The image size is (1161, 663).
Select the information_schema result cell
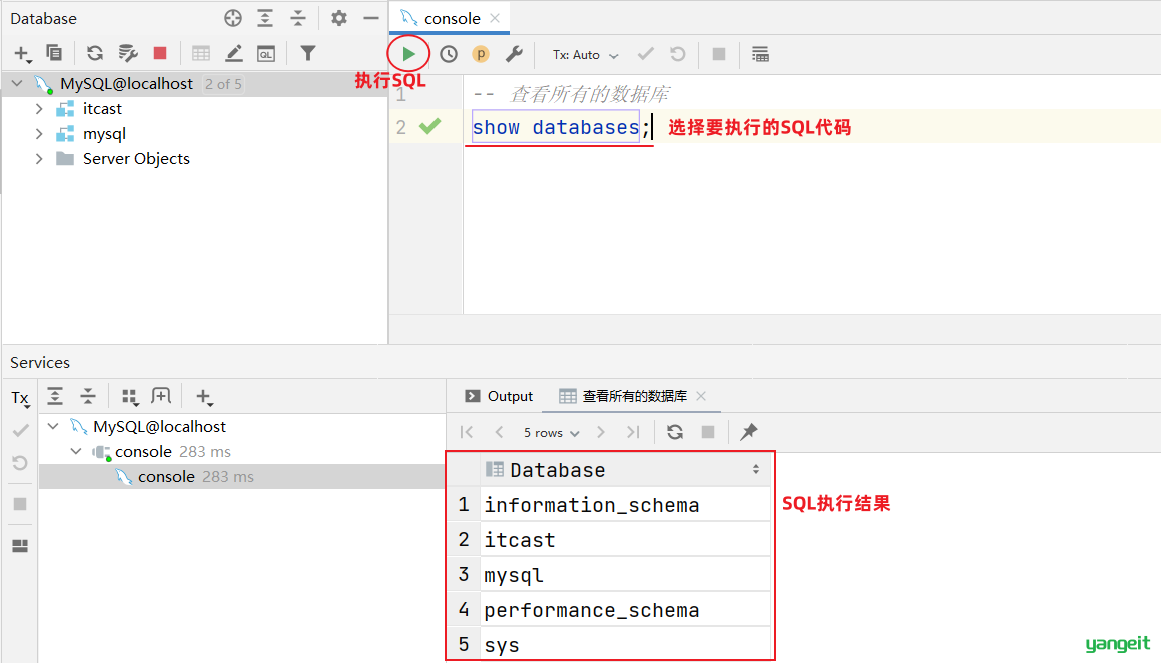coord(625,505)
